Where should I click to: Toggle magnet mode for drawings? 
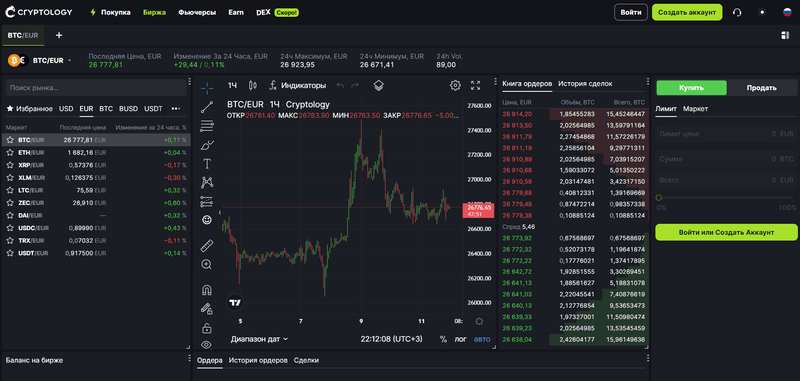[207, 290]
